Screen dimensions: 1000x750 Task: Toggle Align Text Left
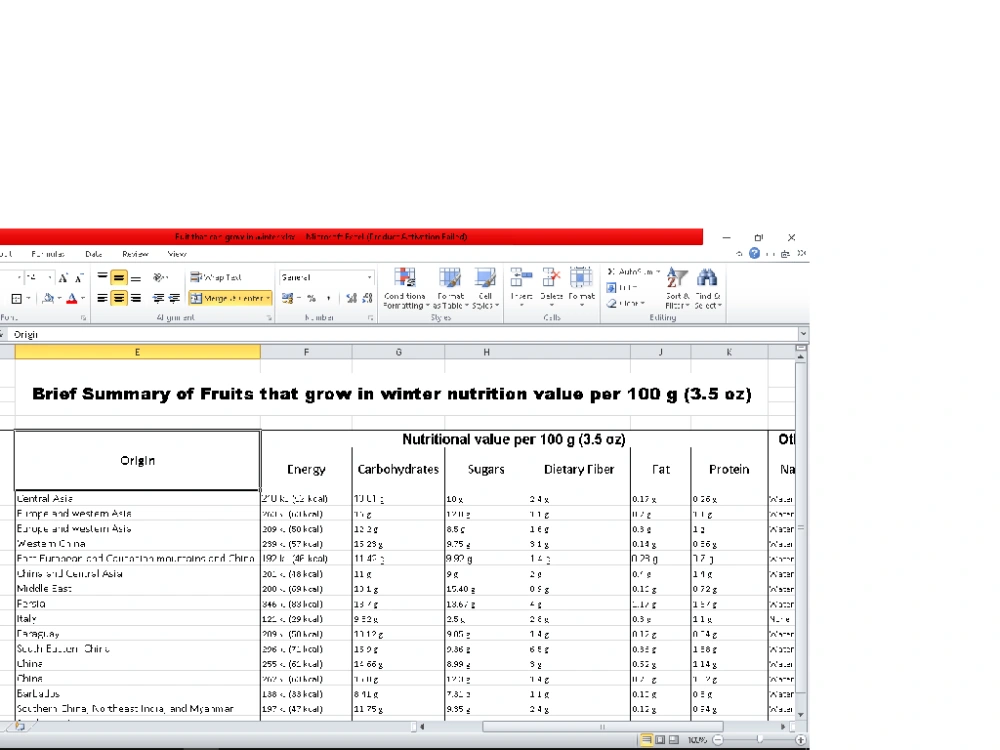(x=102, y=298)
